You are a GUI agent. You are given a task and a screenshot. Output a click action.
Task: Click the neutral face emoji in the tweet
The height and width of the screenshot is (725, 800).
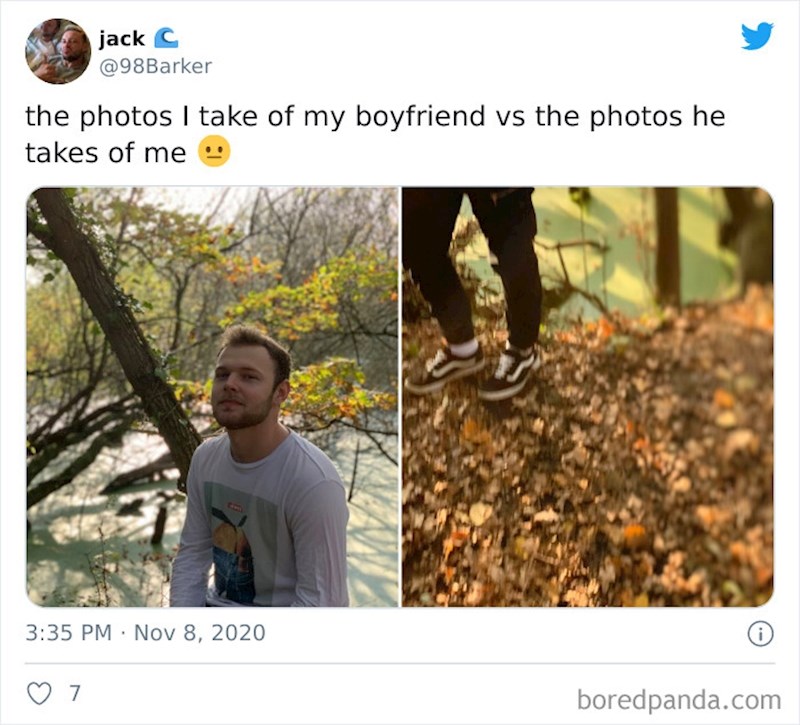click(214, 151)
